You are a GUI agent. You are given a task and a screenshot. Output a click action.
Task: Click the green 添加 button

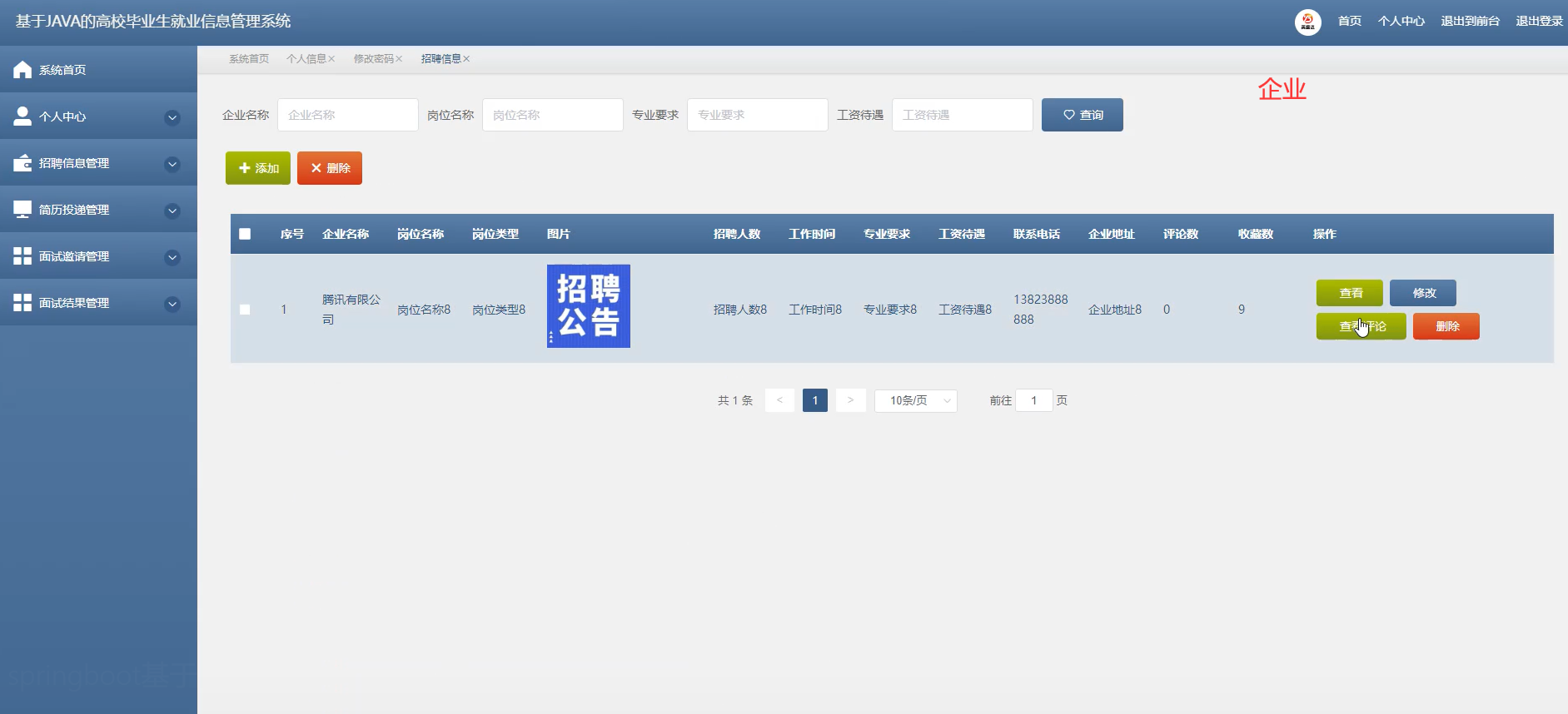tap(258, 168)
